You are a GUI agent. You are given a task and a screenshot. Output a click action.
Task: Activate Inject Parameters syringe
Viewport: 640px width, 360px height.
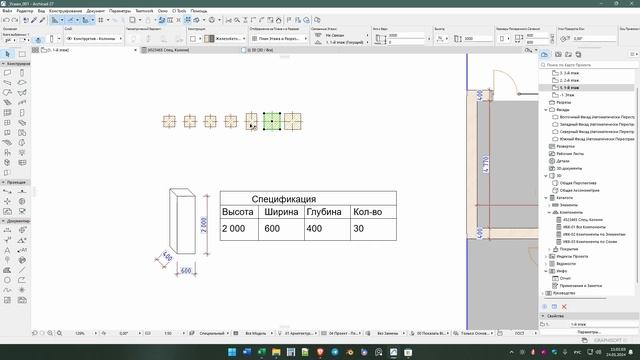(42, 20)
